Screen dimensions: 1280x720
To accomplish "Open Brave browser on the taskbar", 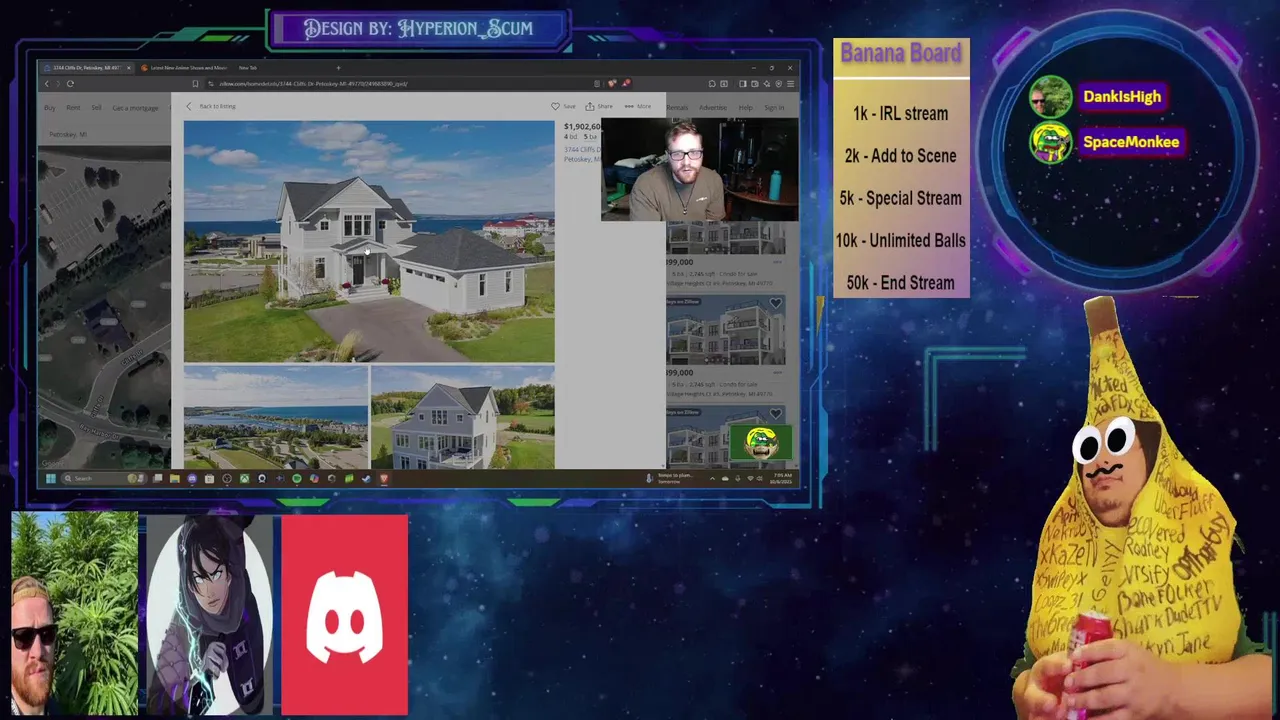I will click(384, 478).
